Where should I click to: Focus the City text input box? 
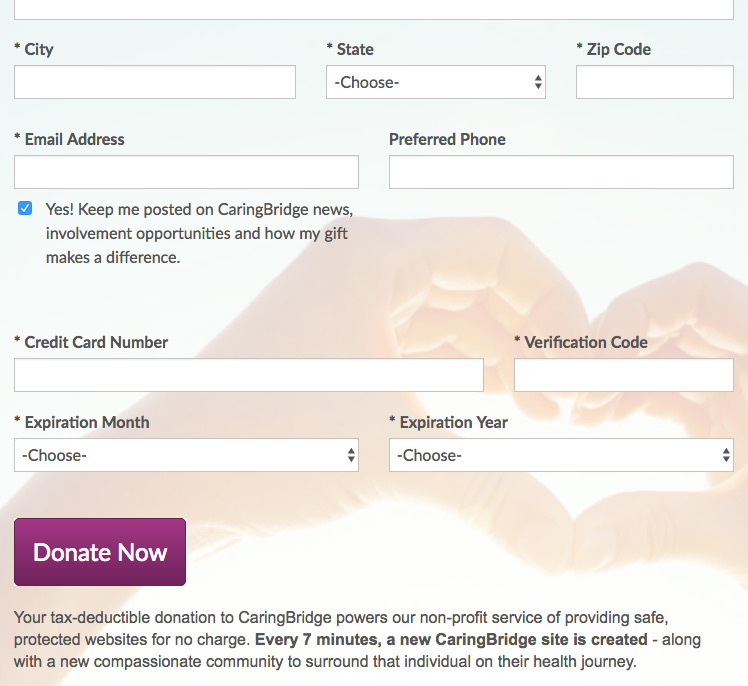[155, 82]
